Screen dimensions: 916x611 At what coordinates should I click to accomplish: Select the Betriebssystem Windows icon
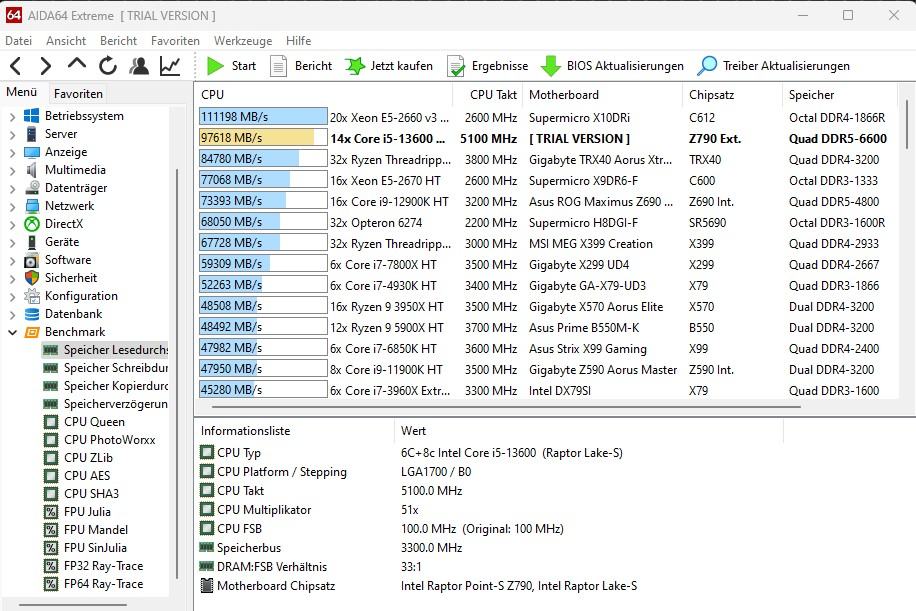click(x=32, y=116)
